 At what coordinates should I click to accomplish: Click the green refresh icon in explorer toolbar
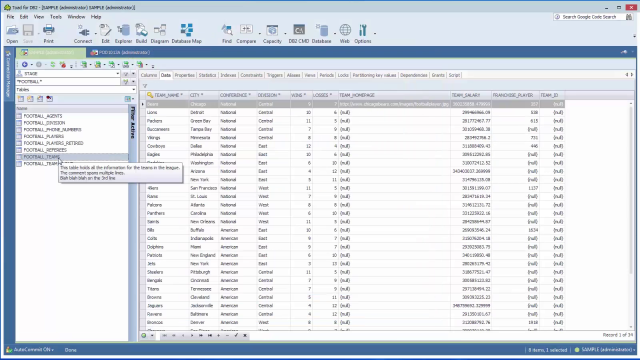53,64
